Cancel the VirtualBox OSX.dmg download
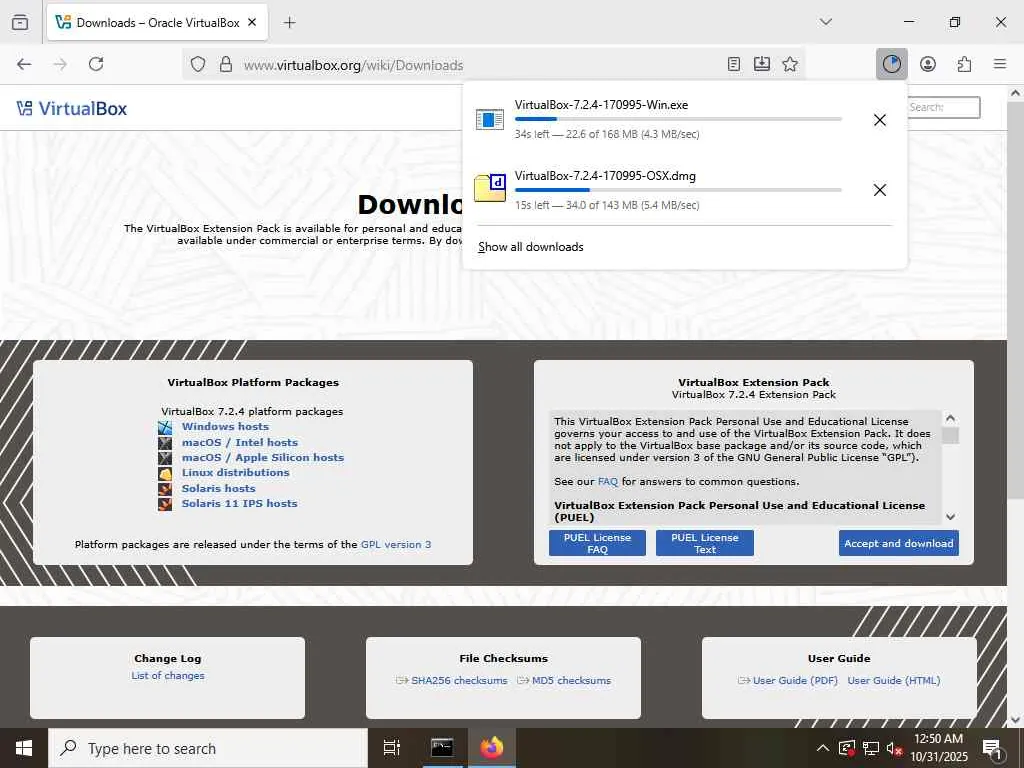The image size is (1024, 768). [x=880, y=190]
